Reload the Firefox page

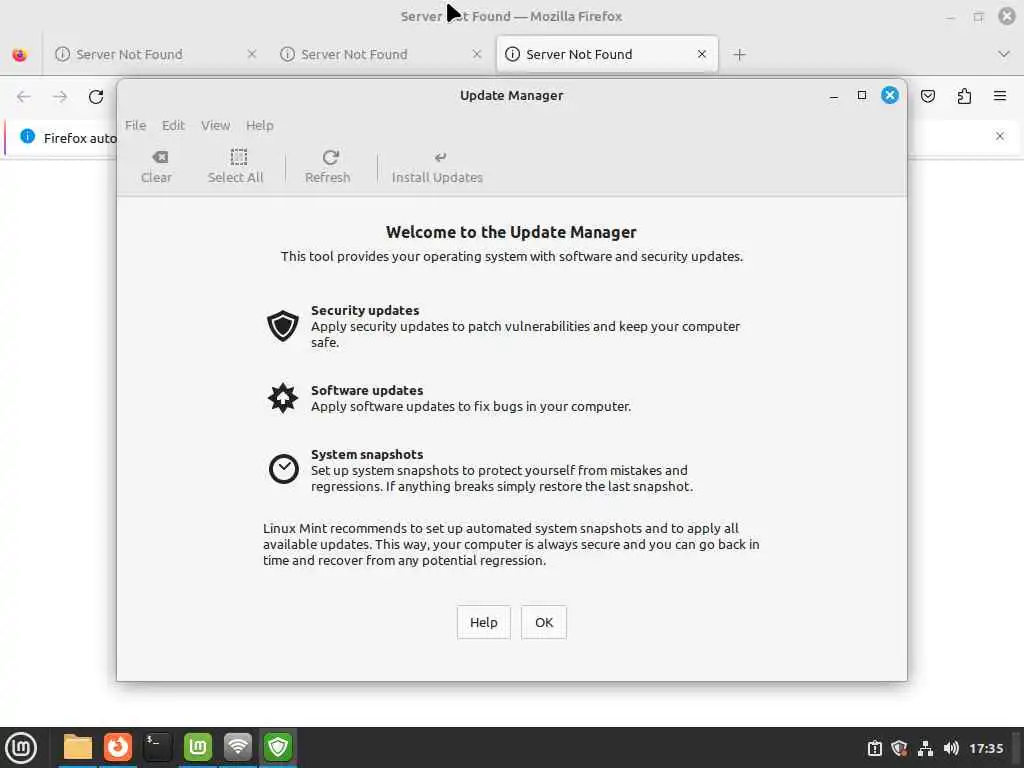click(96, 97)
